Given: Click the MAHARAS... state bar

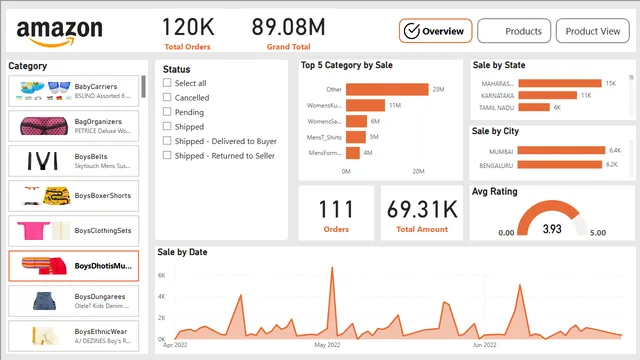Looking at the screenshot, I should [x=560, y=83].
